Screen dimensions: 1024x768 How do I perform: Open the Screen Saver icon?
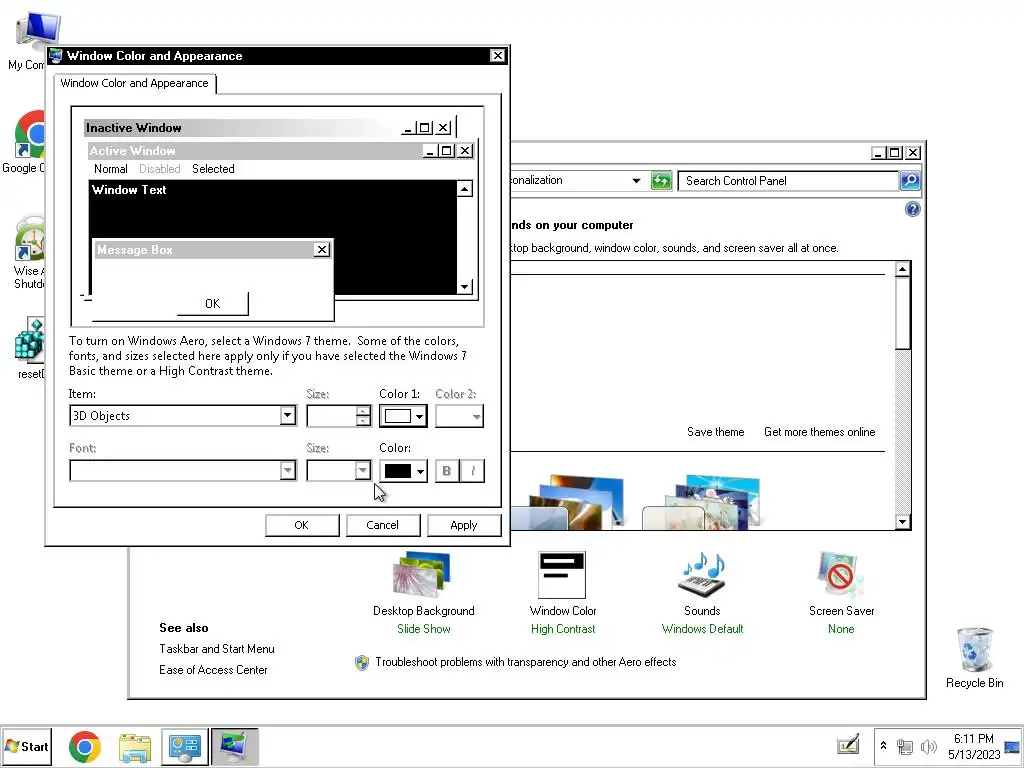coord(840,575)
